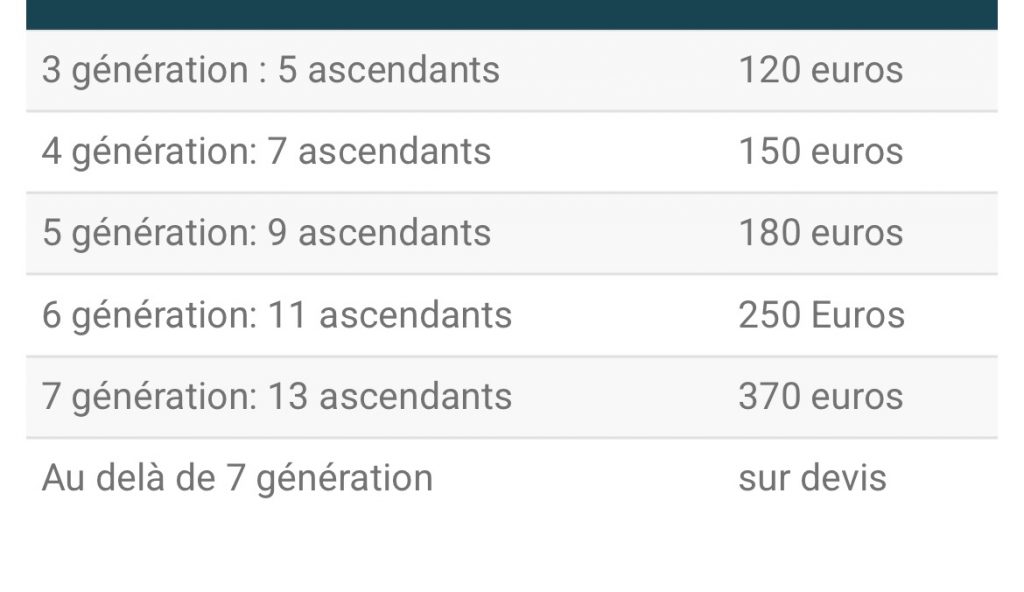
Task: Select the "7 génération: 13 ascendants" cell
Action: 276,397
